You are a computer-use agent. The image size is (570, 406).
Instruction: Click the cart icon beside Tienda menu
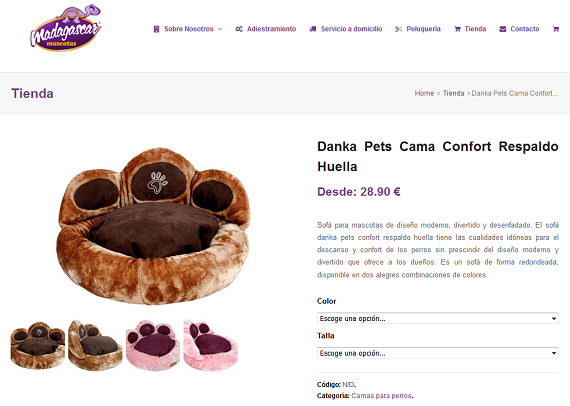pyautogui.click(x=457, y=29)
